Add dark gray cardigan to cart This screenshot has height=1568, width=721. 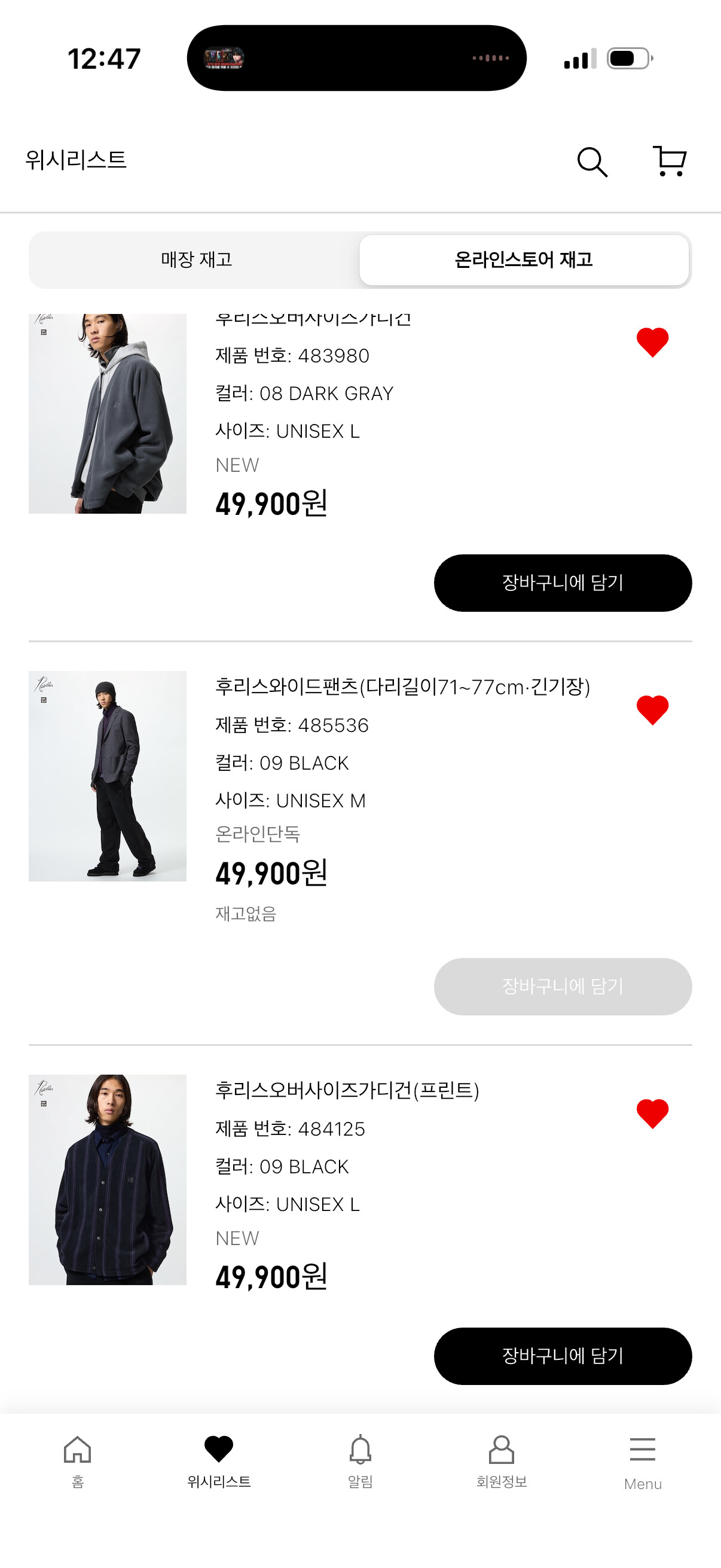click(x=562, y=582)
